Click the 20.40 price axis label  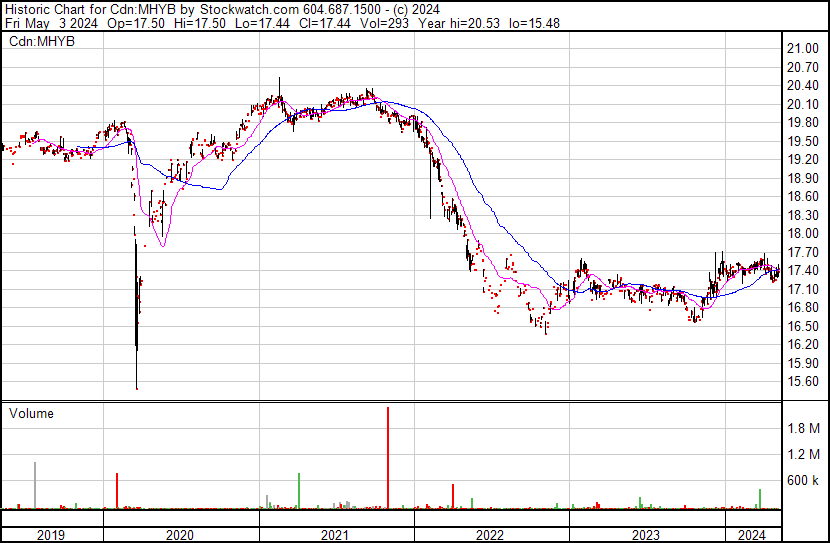(802, 86)
